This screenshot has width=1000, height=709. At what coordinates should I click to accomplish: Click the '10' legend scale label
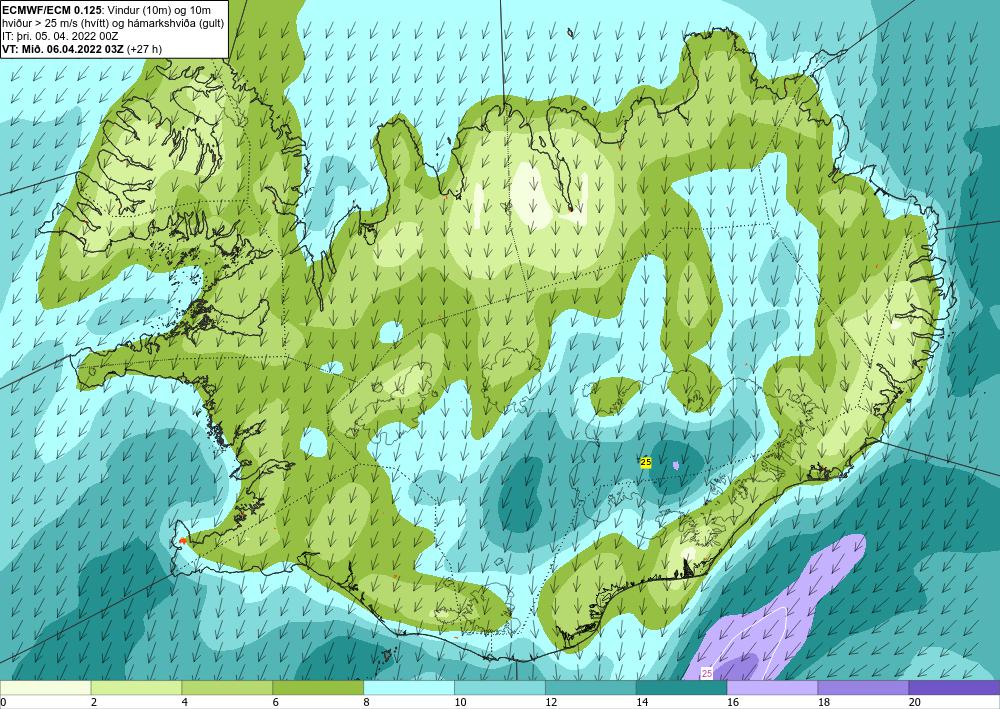click(x=460, y=702)
